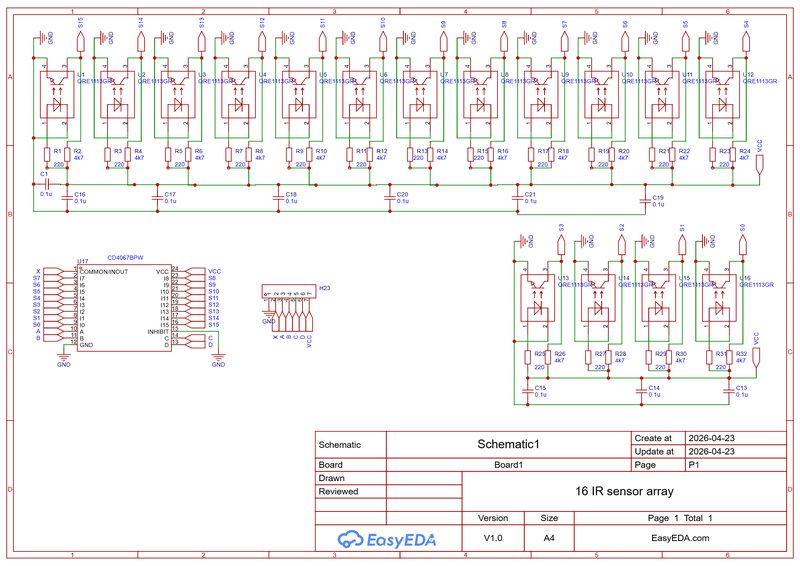Viewport: 800px width, 566px height.
Task: Click the S15 net flag above U1
Action: [80, 41]
